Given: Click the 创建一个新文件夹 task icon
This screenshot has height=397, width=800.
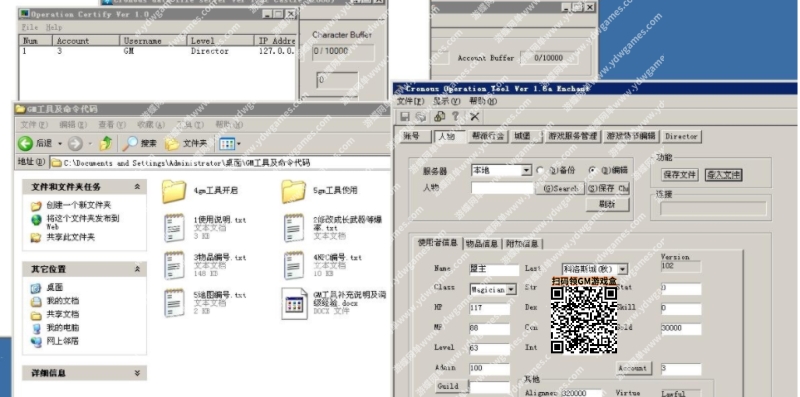Looking at the screenshot, I should coord(36,206).
